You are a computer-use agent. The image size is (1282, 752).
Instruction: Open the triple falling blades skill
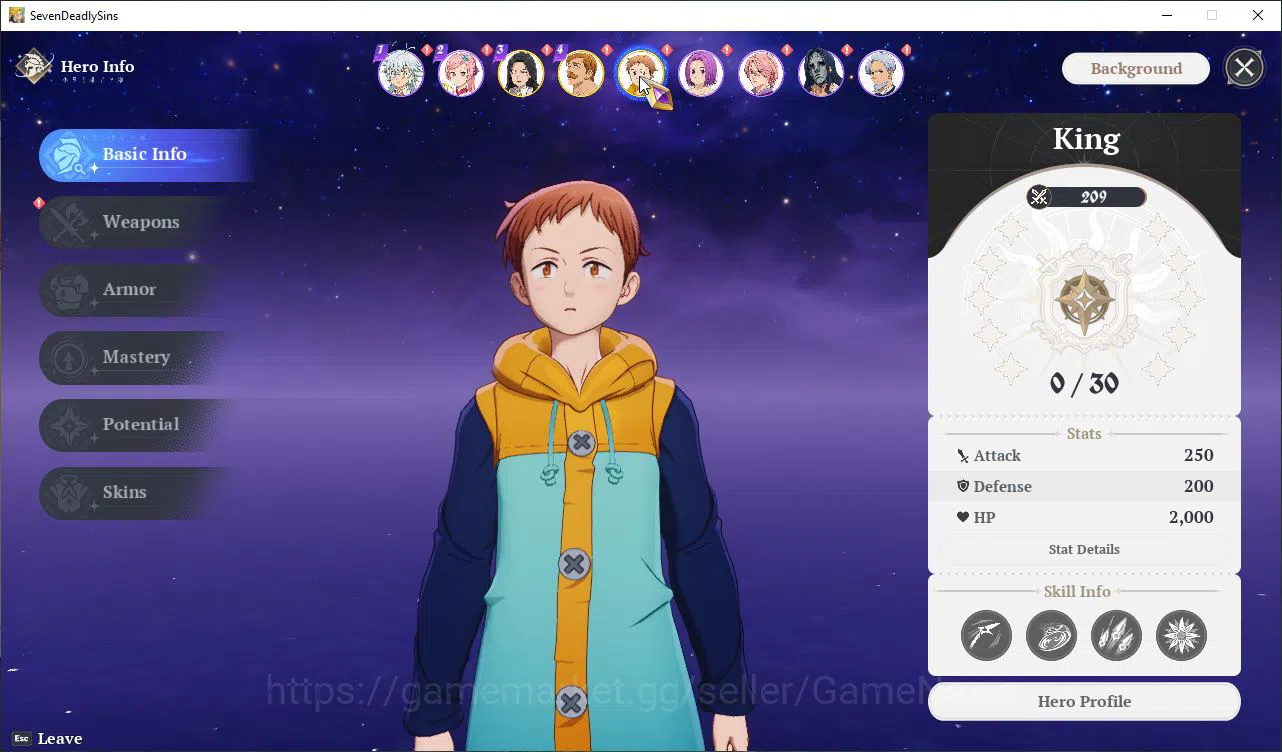pos(1116,635)
